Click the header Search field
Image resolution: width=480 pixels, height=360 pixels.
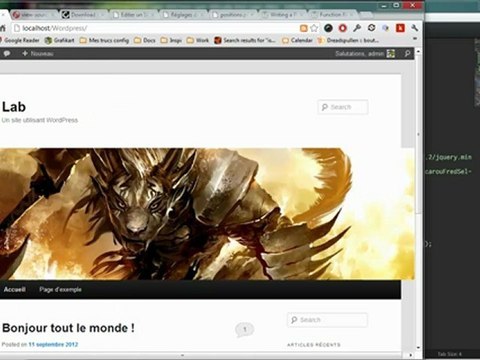[343, 107]
